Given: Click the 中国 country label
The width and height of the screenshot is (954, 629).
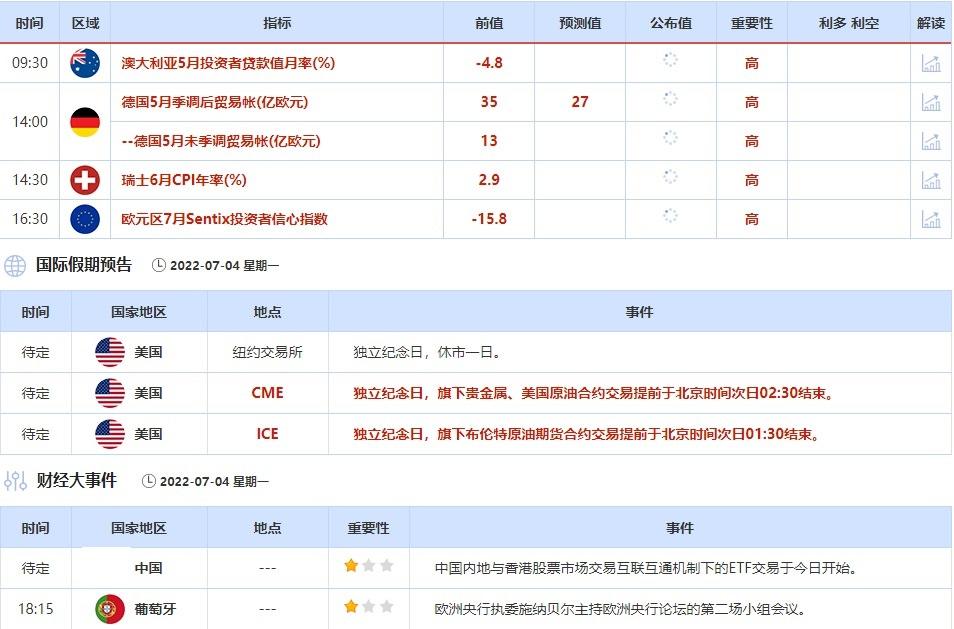Looking at the screenshot, I should click(x=148, y=568).
